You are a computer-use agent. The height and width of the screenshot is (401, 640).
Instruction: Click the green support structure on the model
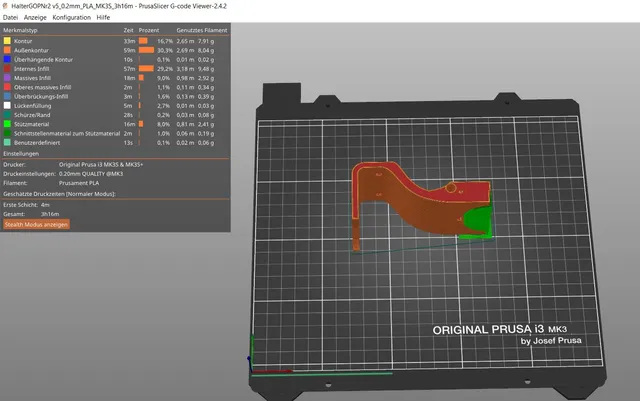(x=478, y=222)
